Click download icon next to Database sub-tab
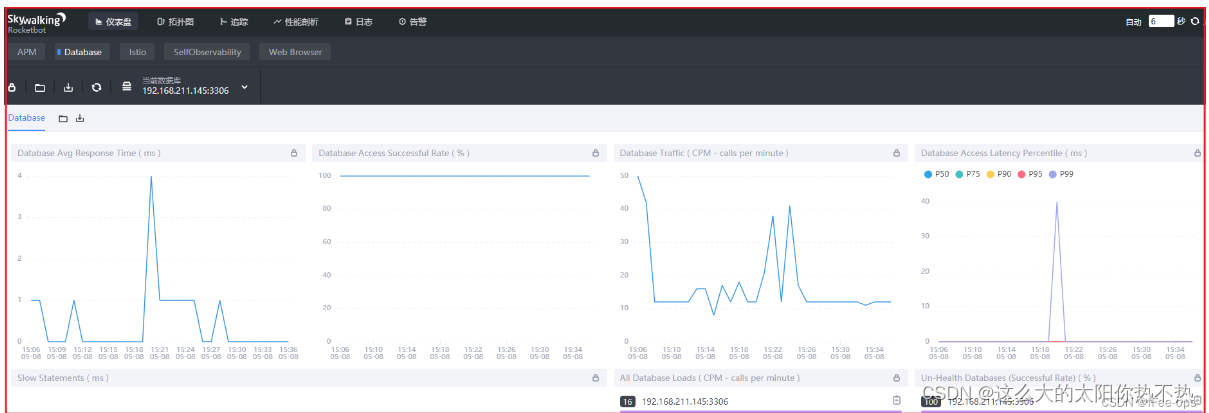1209x413 pixels. click(80, 119)
